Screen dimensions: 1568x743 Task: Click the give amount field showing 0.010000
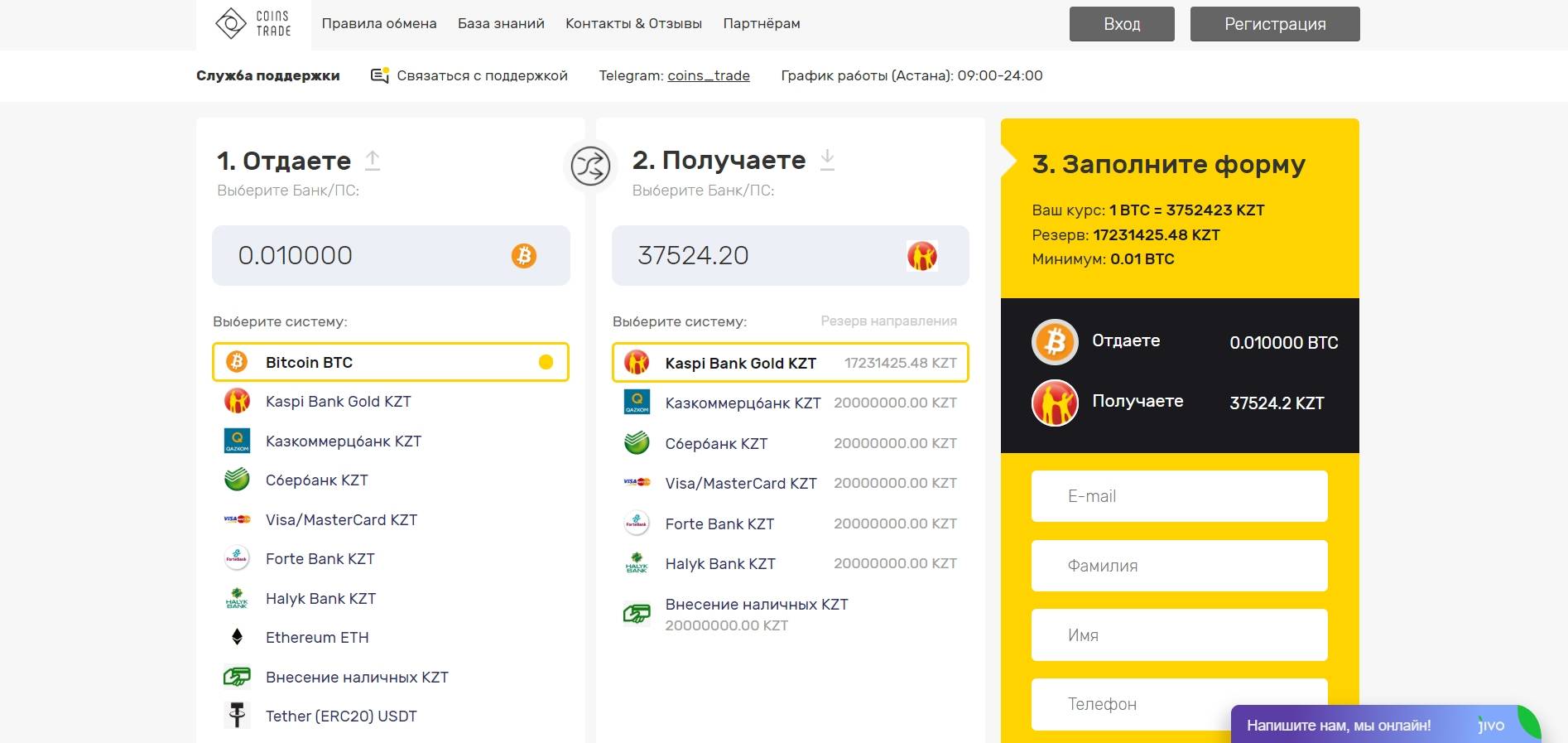pyautogui.click(x=391, y=255)
